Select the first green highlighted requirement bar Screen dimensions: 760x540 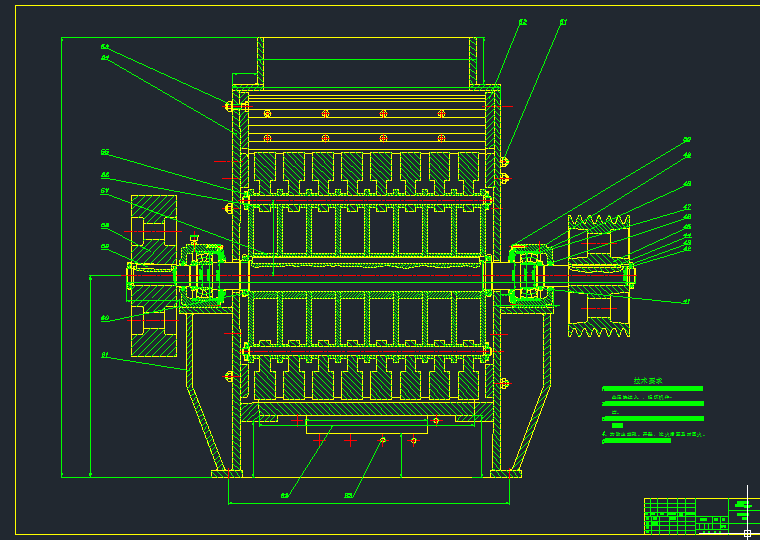pyautogui.click(x=652, y=389)
